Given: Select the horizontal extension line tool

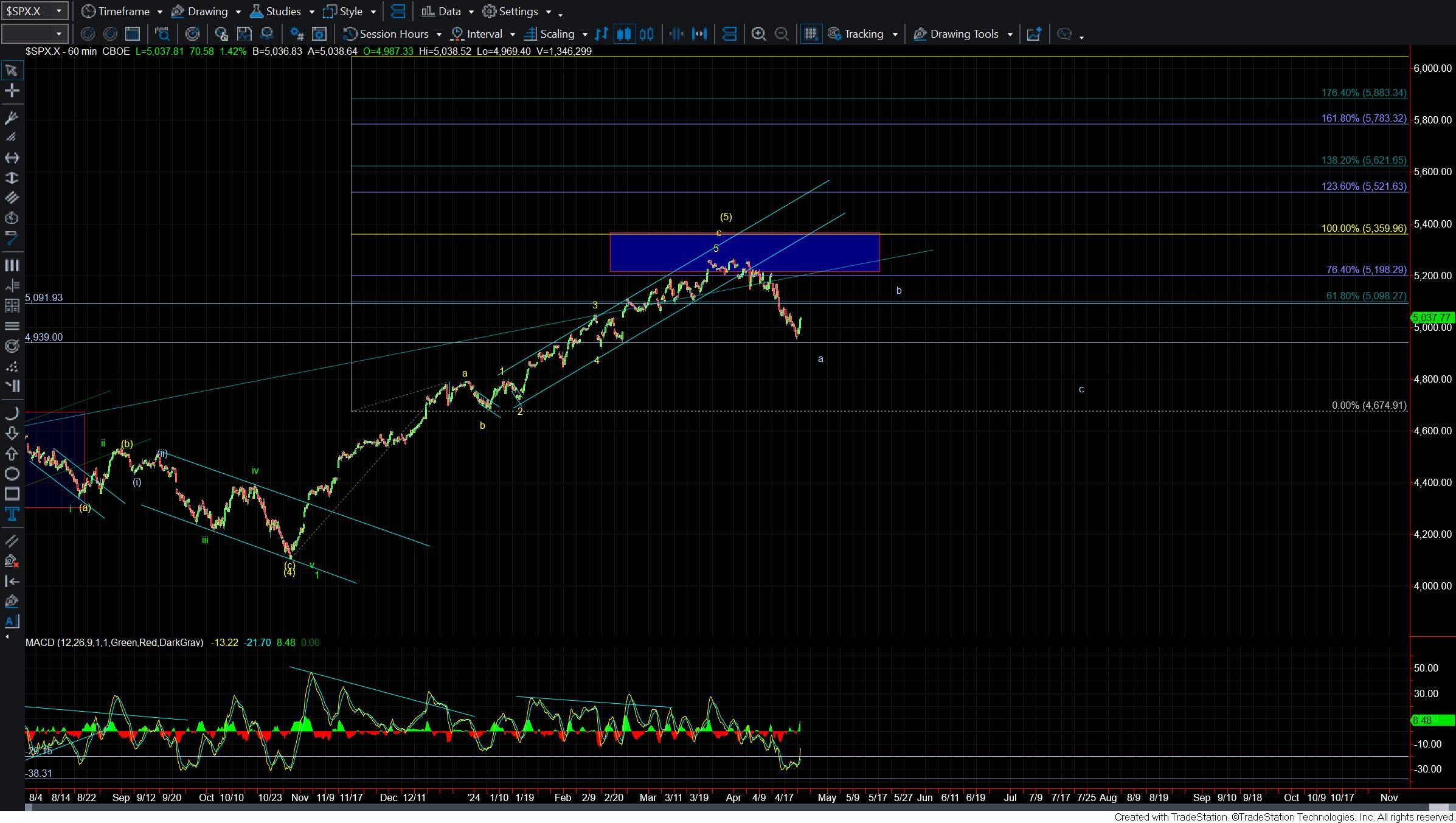Looking at the screenshot, I should click(12, 158).
